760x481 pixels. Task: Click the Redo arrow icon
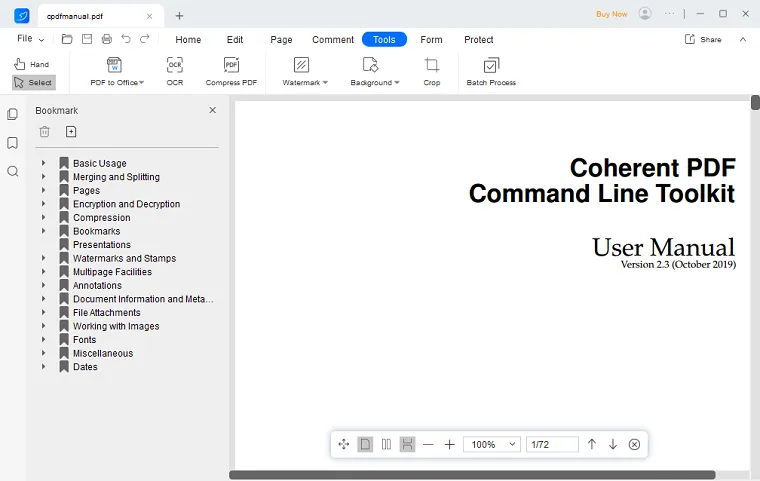click(x=144, y=39)
